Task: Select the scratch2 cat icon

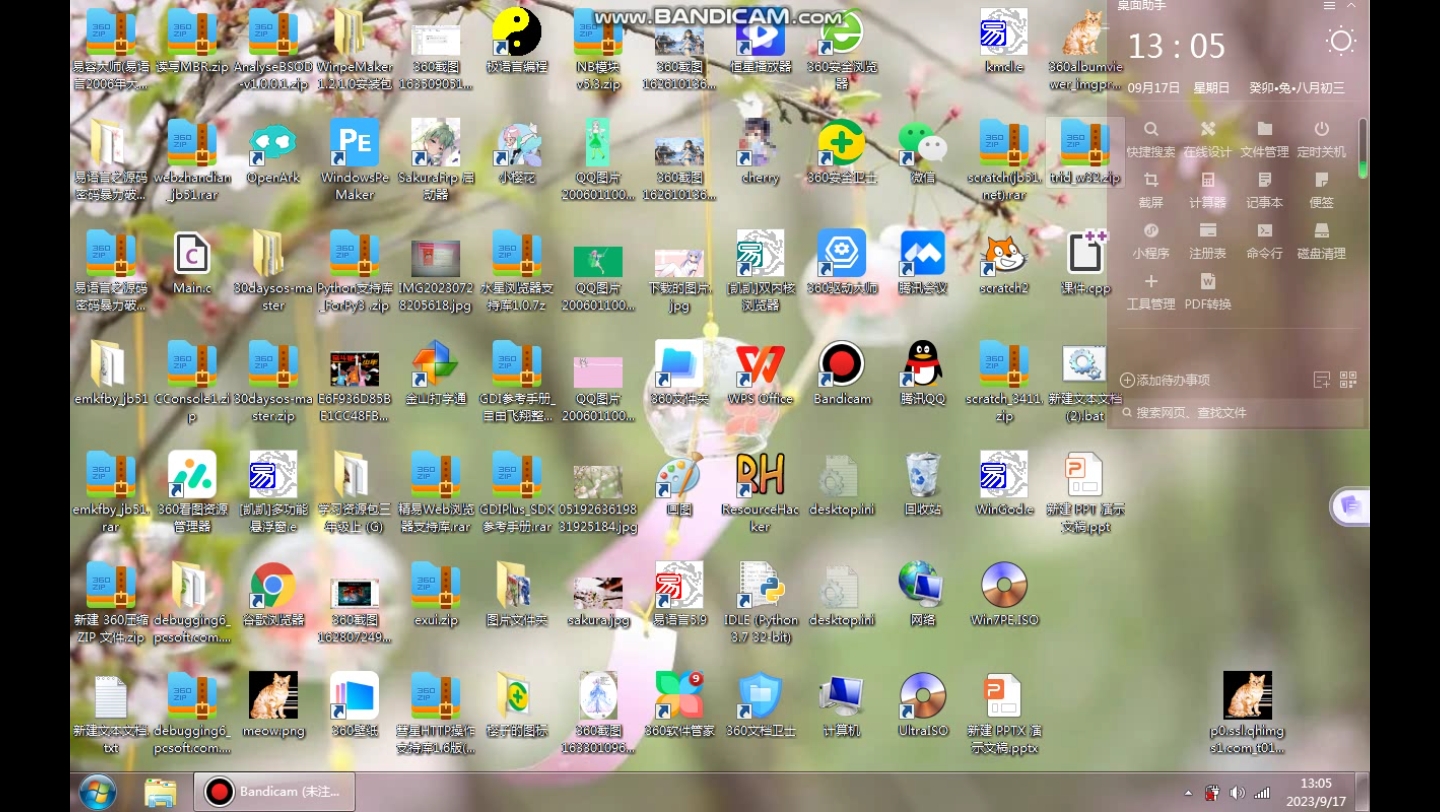Action: point(1004,262)
